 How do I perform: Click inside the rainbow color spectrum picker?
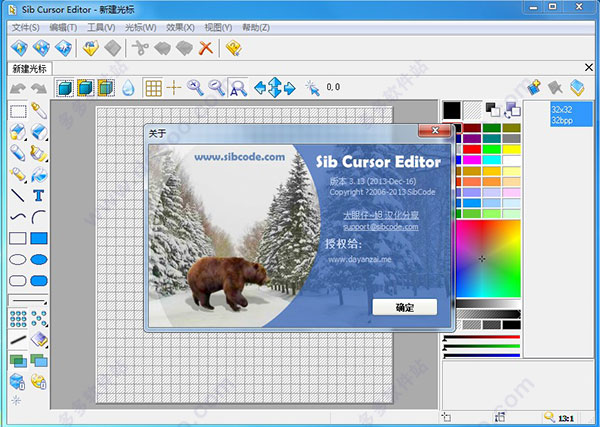click(488, 259)
